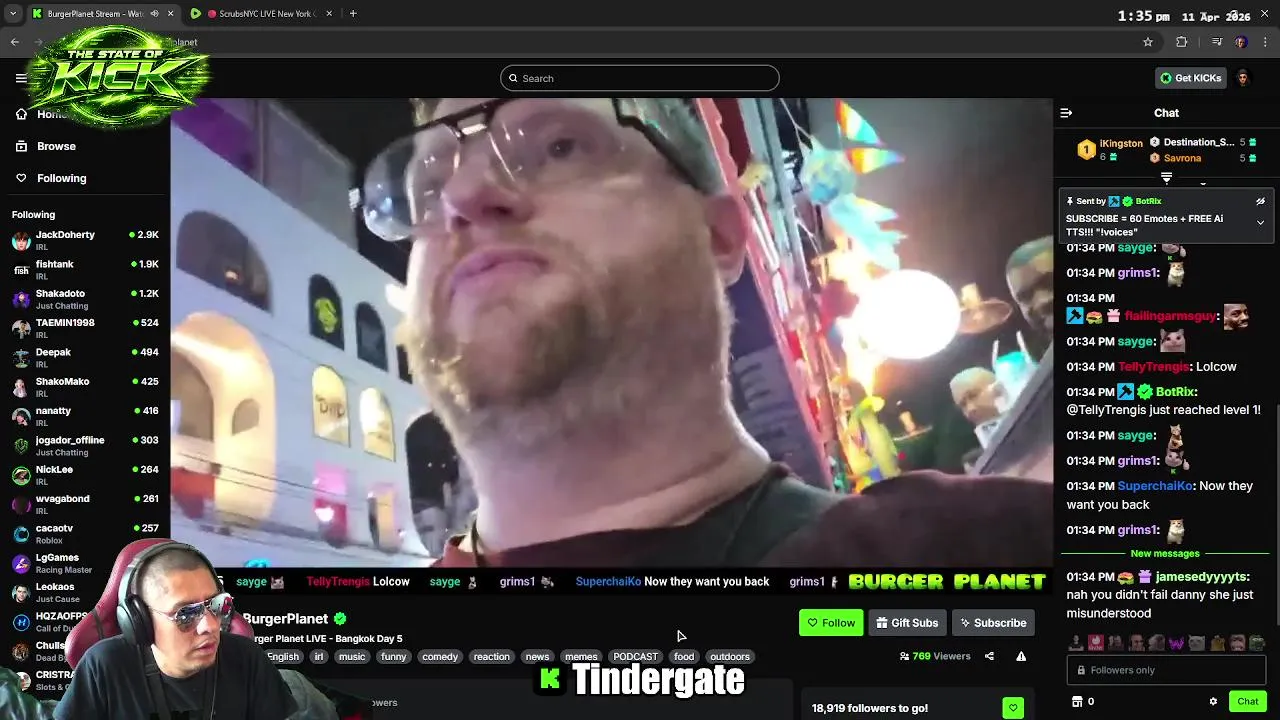Click Get KICKs button
Viewport: 1280px width, 720px height.
pos(1191,78)
